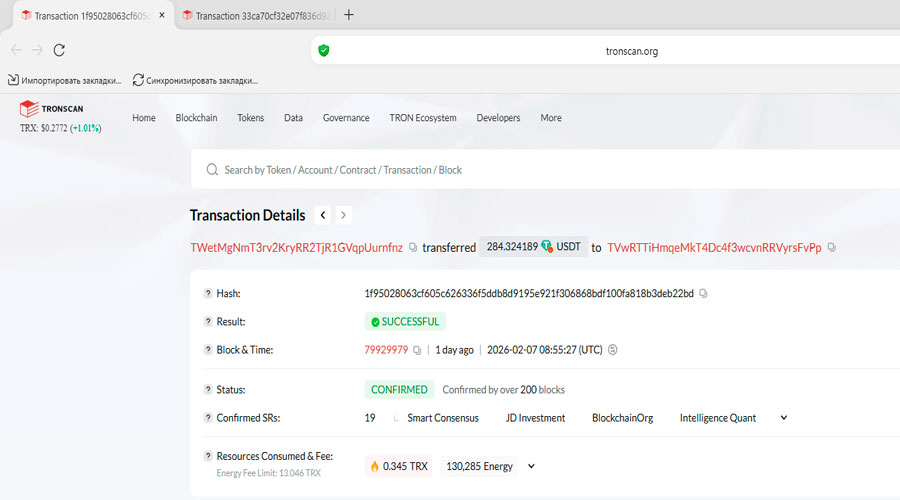
Task: Click the 2026-02-07 08:55:27 (UTC) timestamp
Action: click(545, 350)
